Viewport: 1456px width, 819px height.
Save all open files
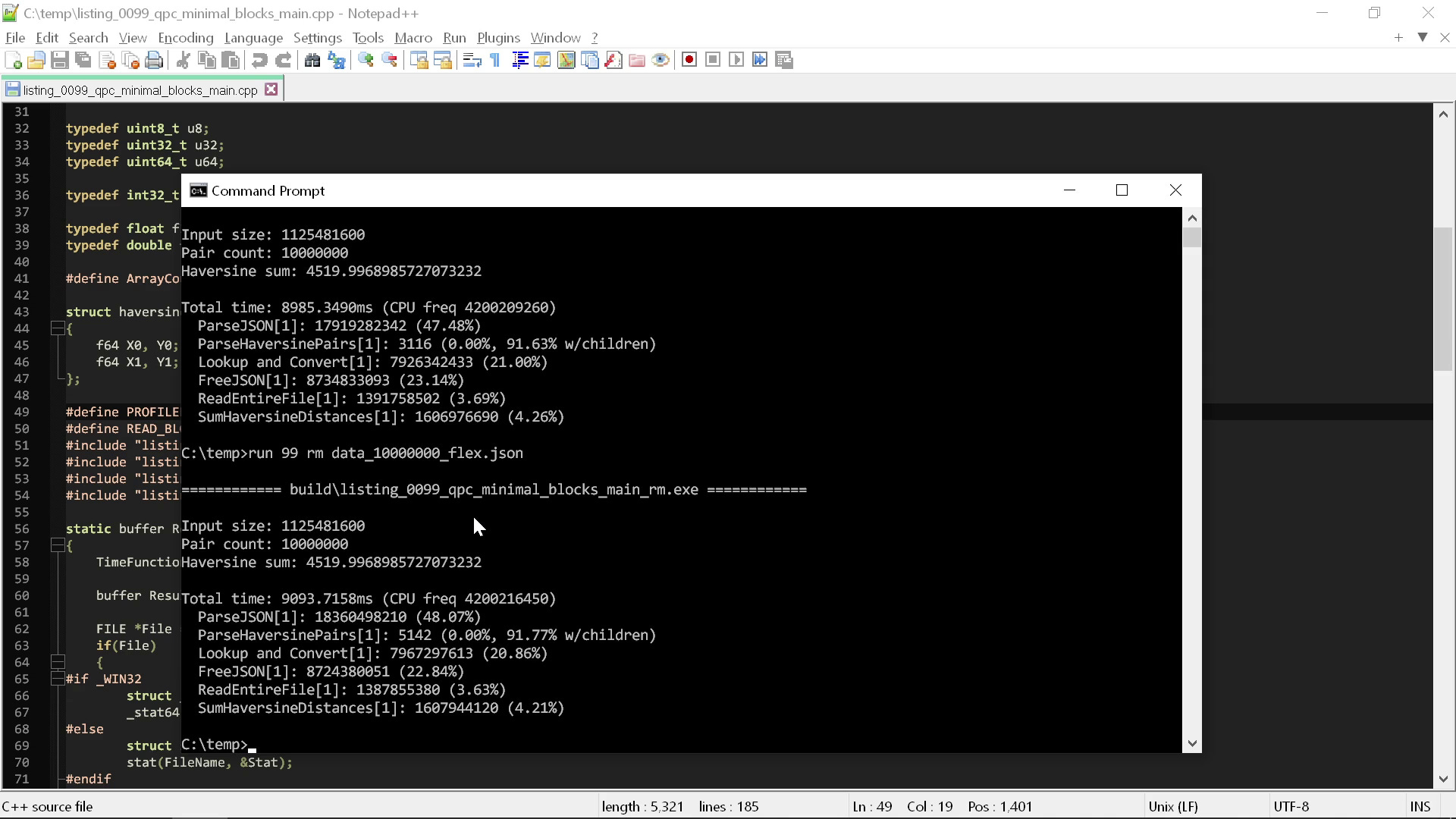coord(83,60)
